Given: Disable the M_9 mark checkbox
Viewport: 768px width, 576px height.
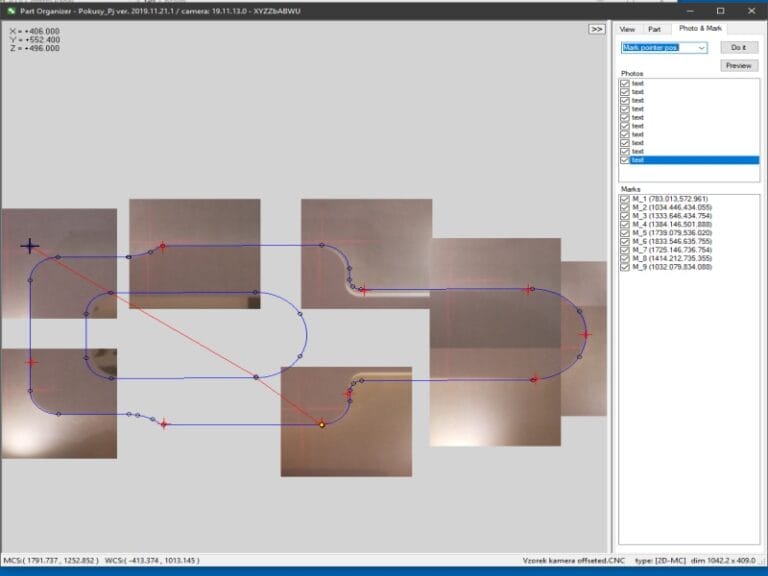Looking at the screenshot, I should [625, 267].
